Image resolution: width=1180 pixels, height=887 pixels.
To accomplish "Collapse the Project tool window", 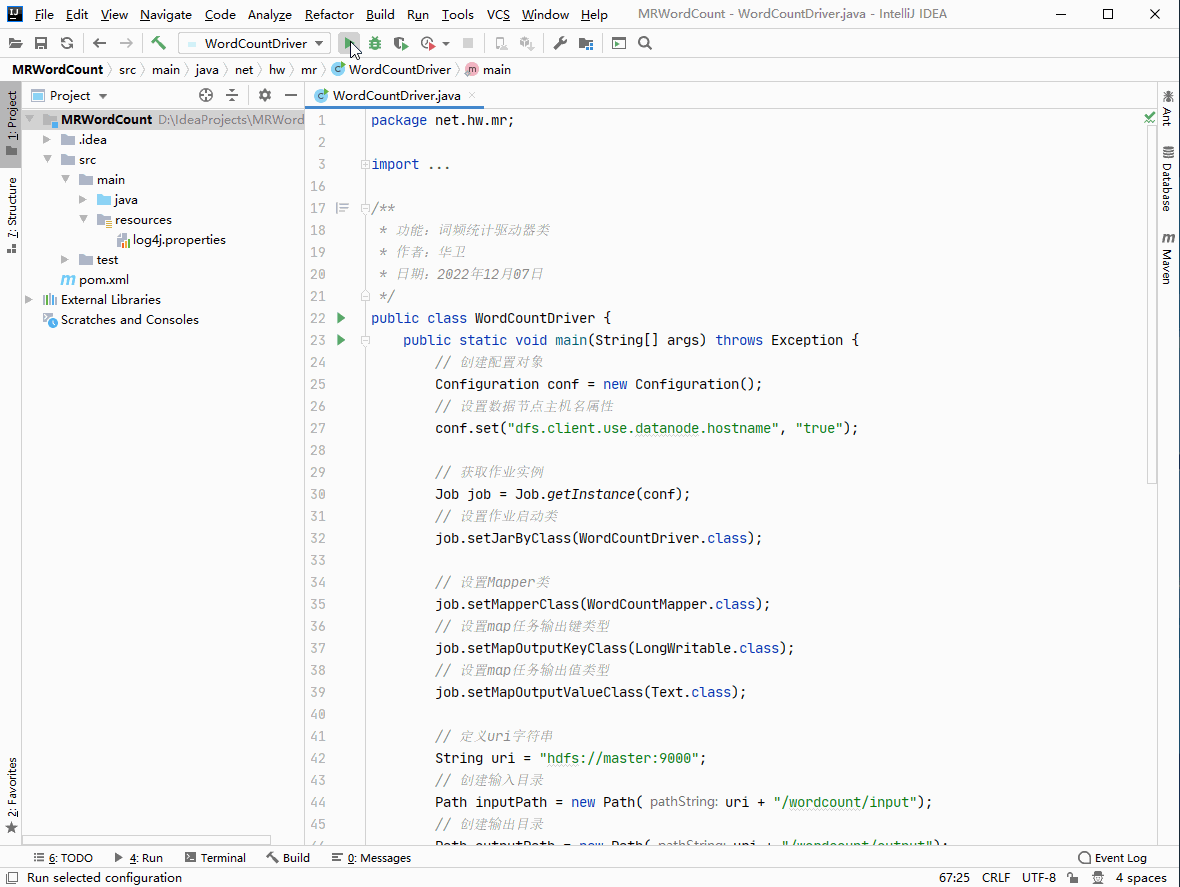I will click(291, 95).
